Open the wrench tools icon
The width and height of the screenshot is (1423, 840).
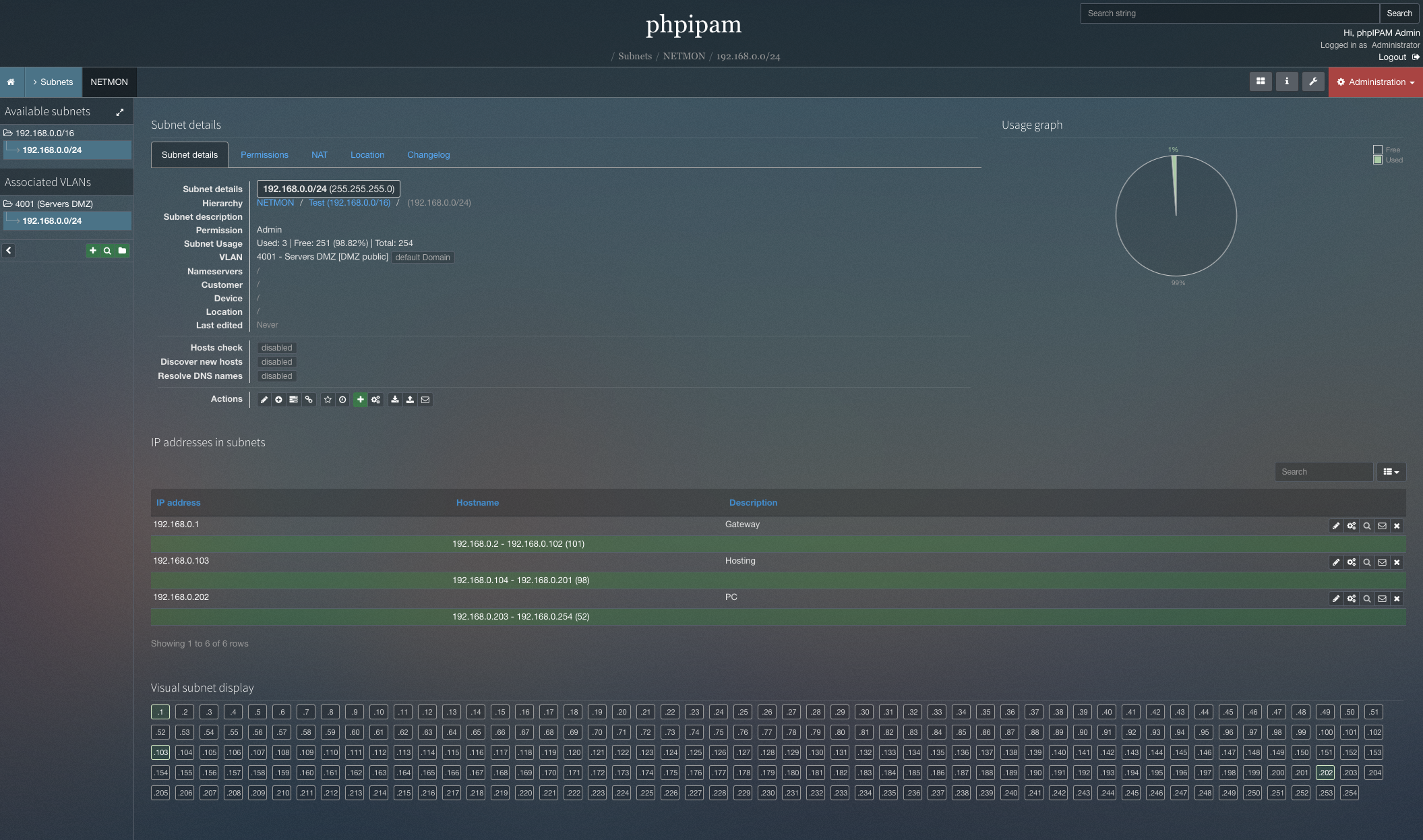[x=1312, y=82]
